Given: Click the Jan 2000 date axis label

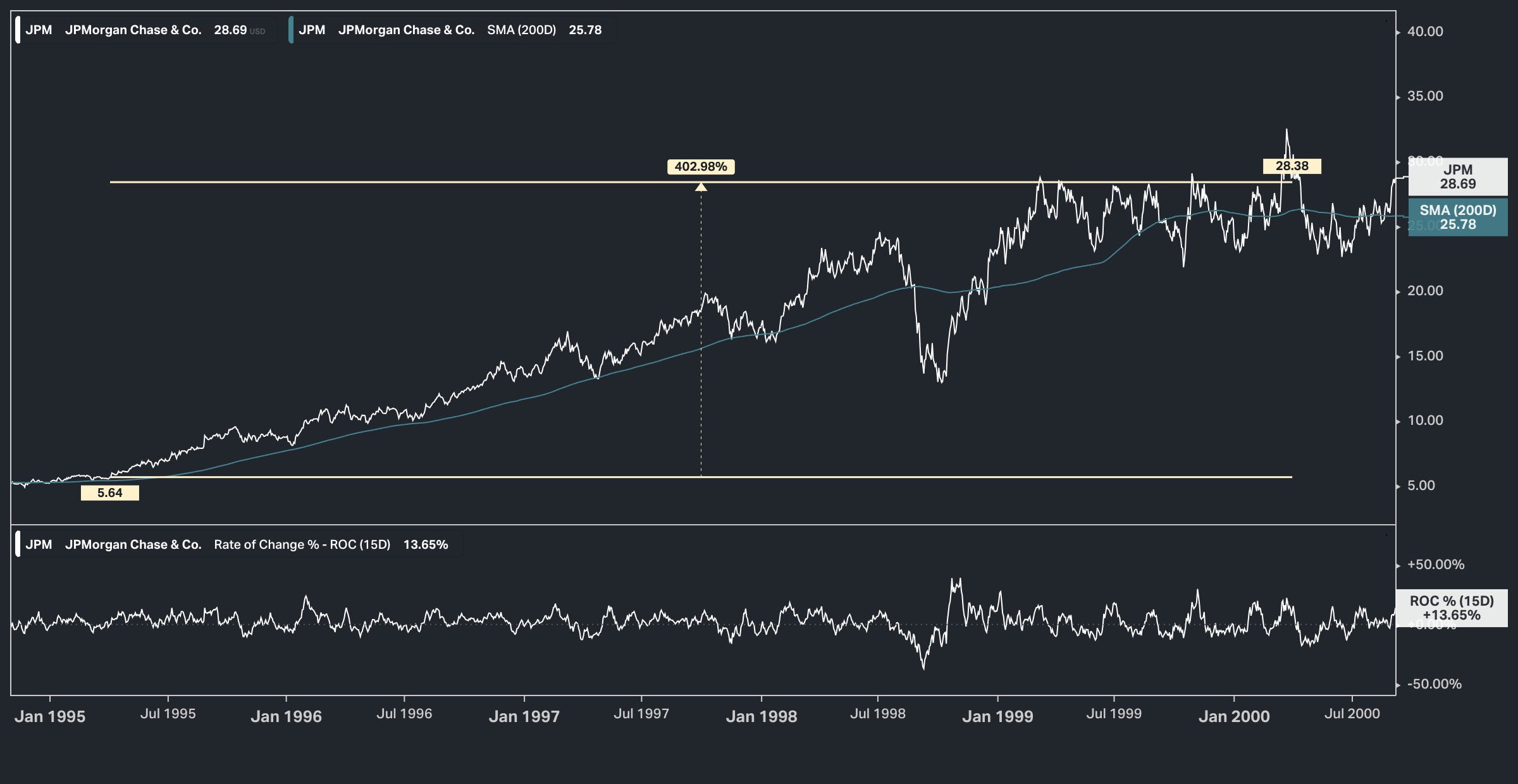Looking at the screenshot, I should click(x=1234, y=716).
